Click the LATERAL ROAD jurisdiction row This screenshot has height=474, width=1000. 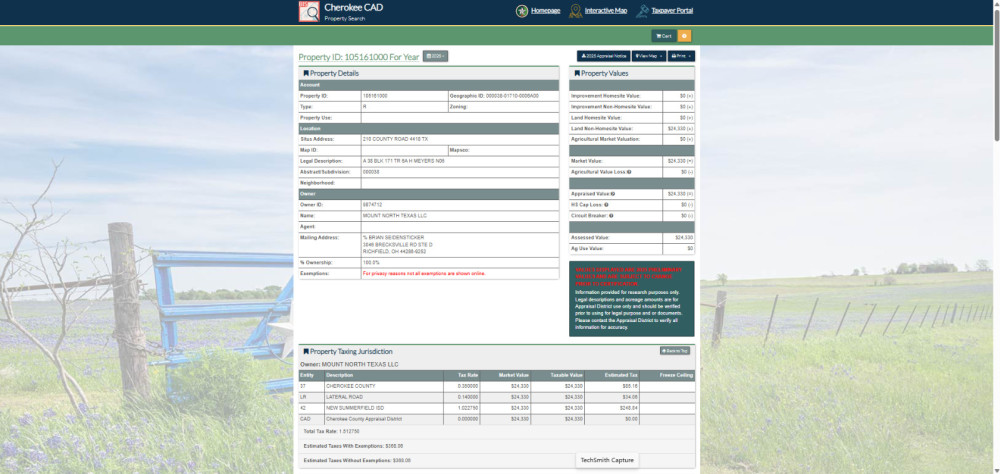(497, 397)
